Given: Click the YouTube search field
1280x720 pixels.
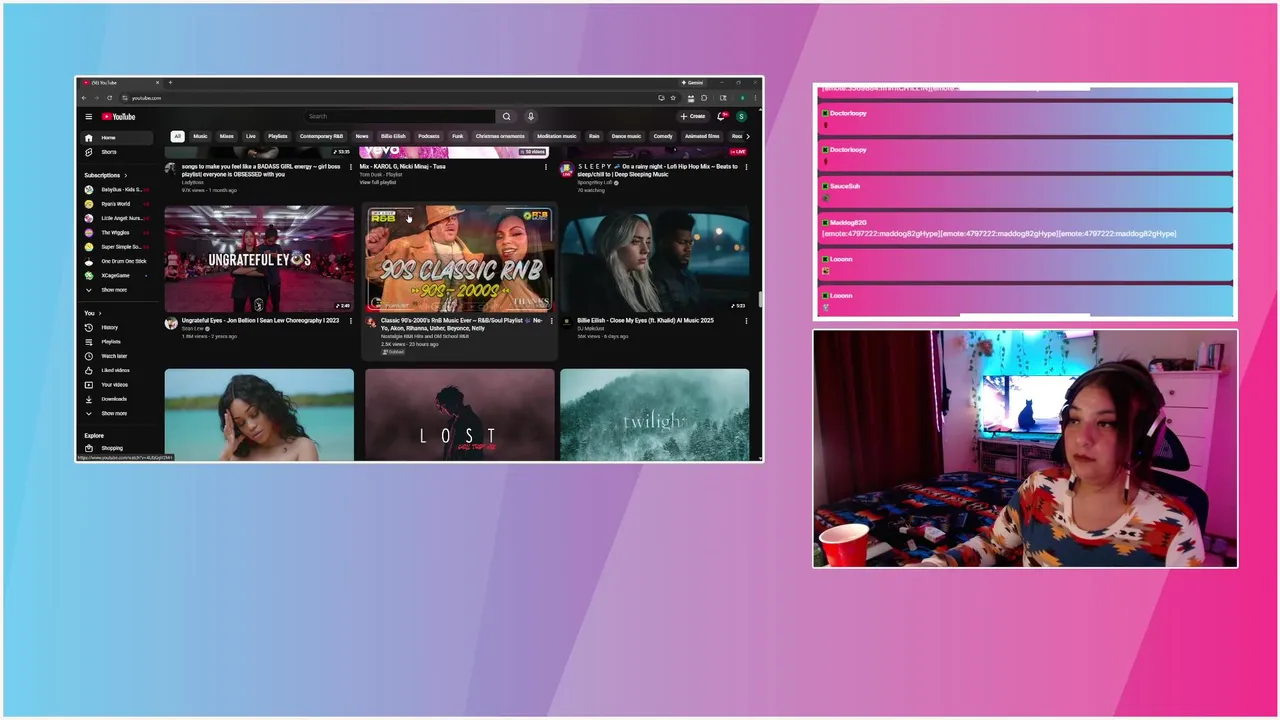Looking at the screenshot, I should 400,117.
